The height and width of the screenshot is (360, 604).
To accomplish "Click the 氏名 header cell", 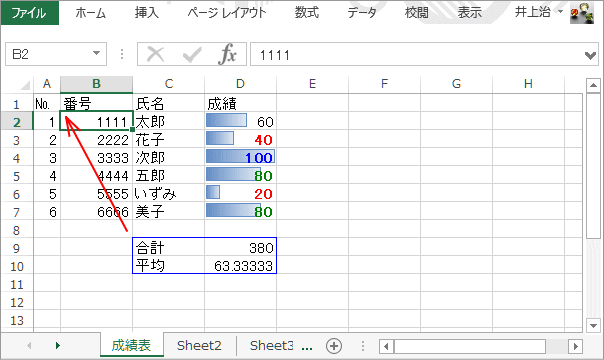I will click(x=169, y=104).
